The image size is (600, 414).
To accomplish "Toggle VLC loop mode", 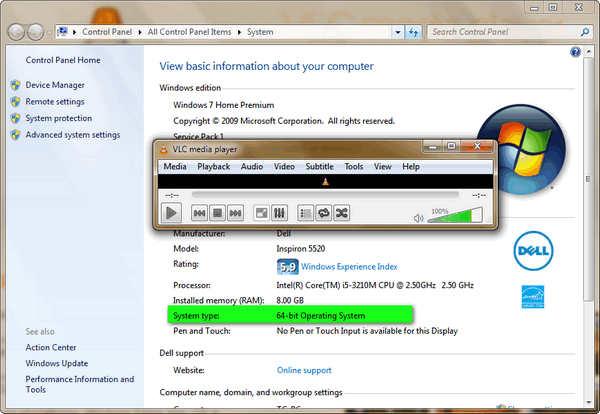I will click(323, 213).
